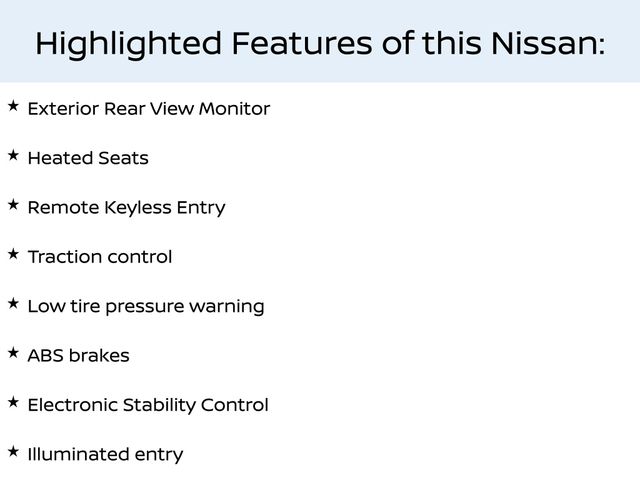Click the star icon for Traction control
640x480 pixels.
(12, 254)
